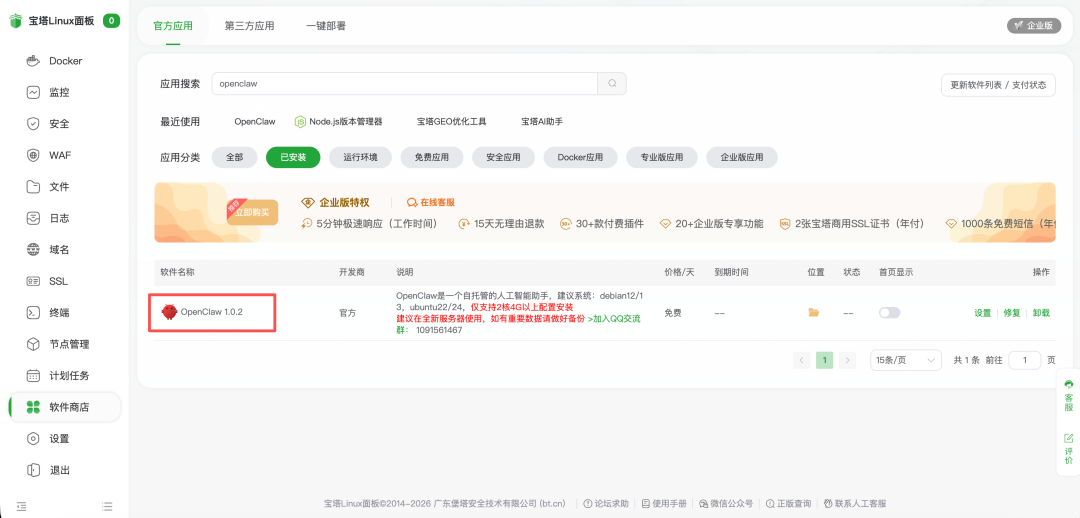
Task: Open 正版查询 footer link
Action: click(789, 504)
